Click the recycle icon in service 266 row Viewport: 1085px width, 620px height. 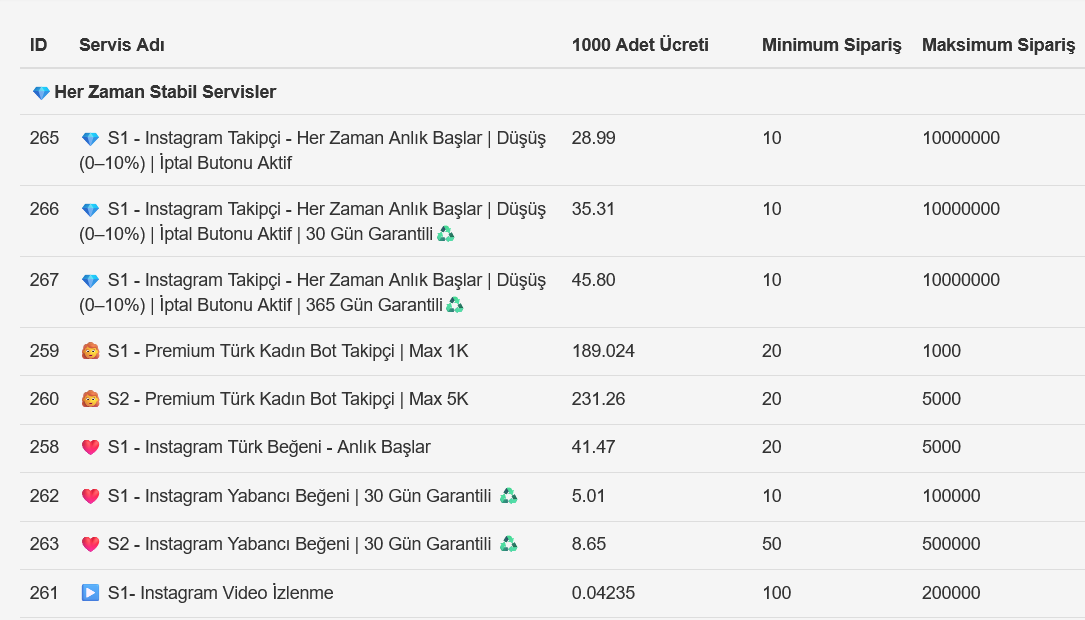pyautogui.click(x=445, y=234)
